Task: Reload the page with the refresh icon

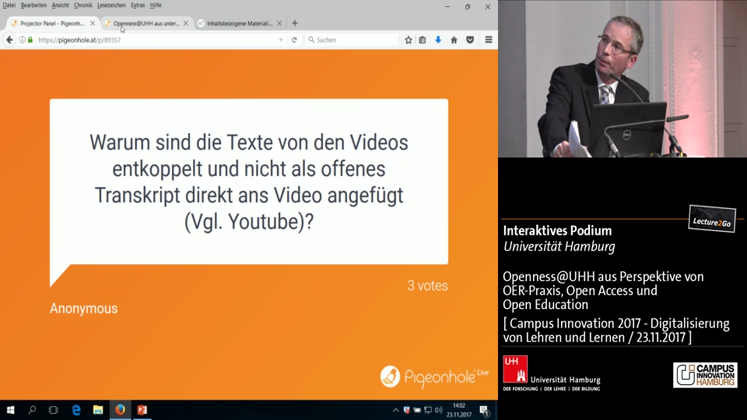Action: point(294,40)
